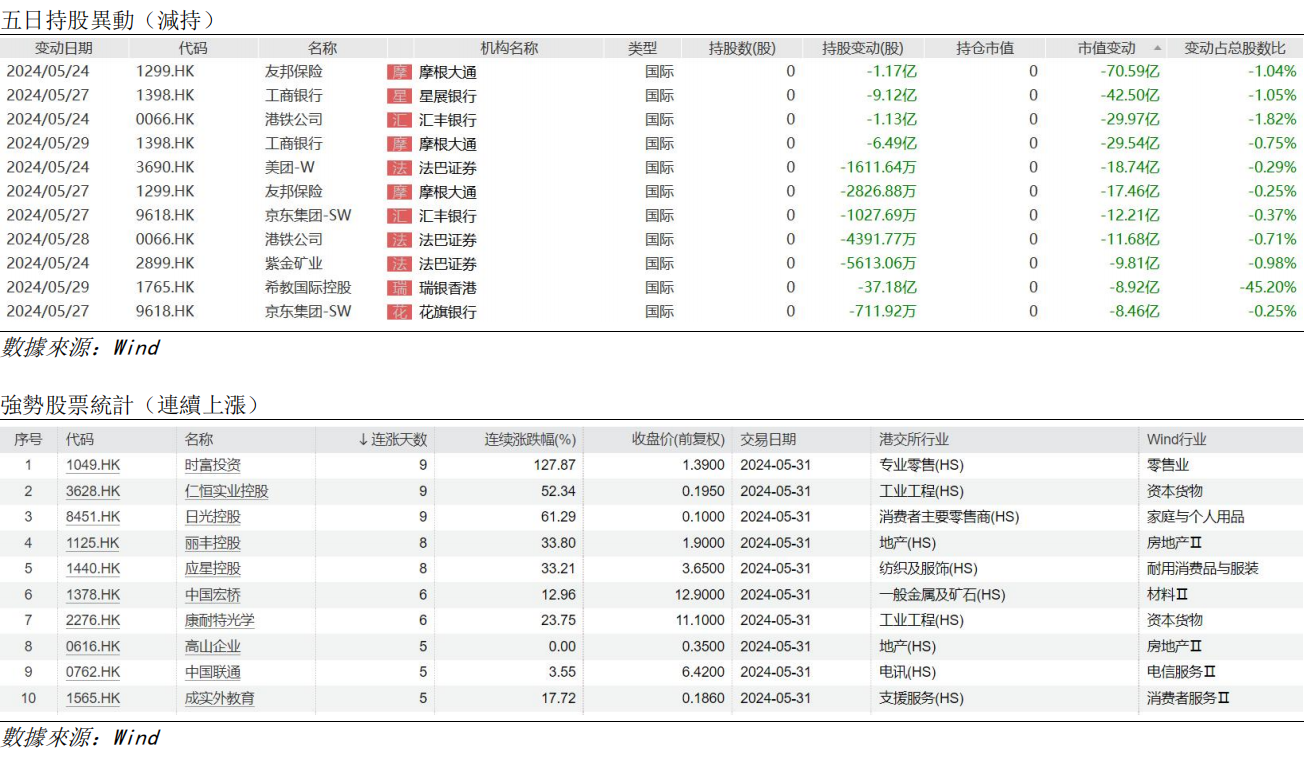
Task: Select the 1765.HK code cell
Action: click(x=165, y=288)
